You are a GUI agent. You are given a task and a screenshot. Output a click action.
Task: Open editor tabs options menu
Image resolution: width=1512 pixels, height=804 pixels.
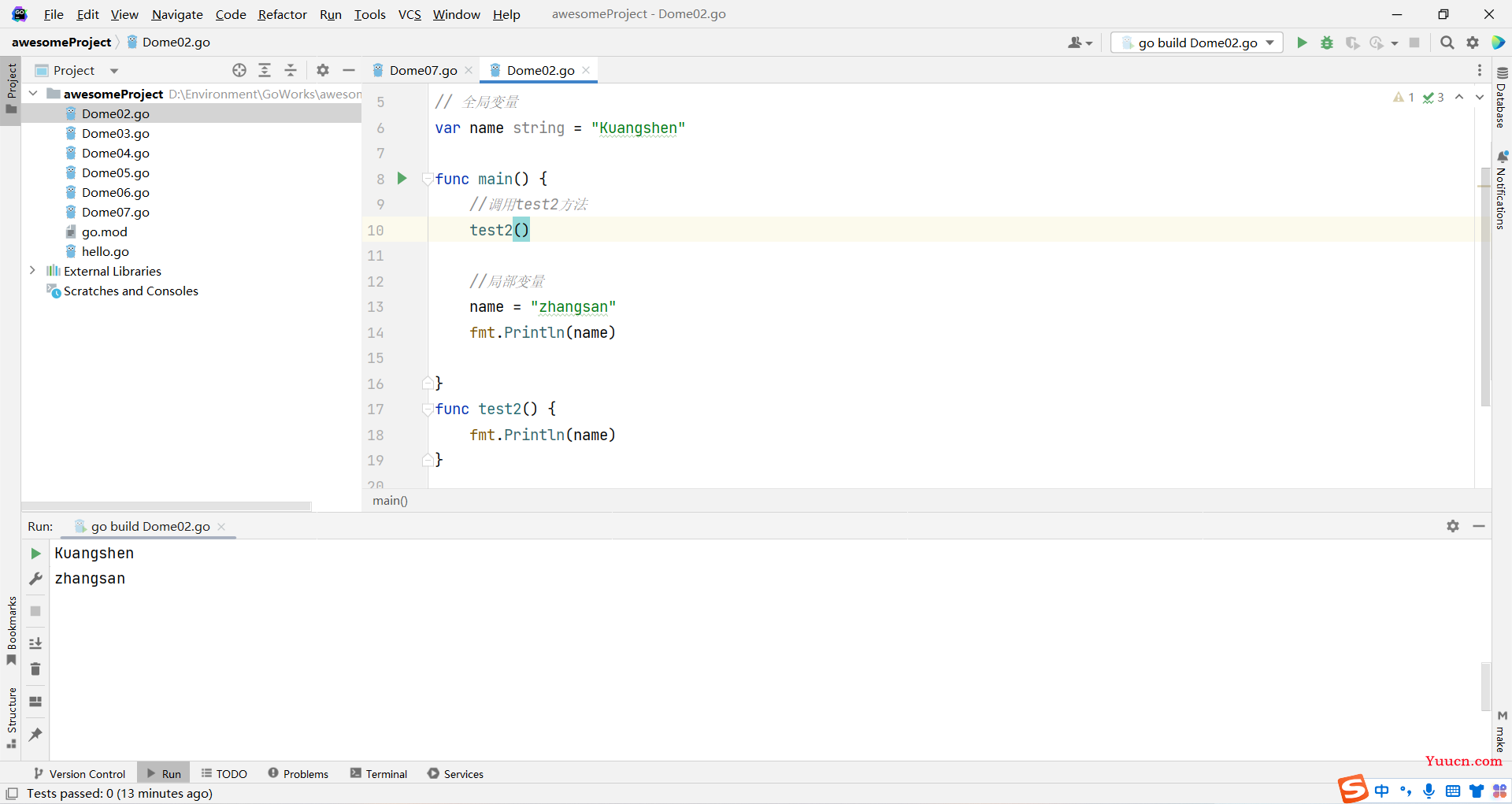click(x=1480, y=70)
